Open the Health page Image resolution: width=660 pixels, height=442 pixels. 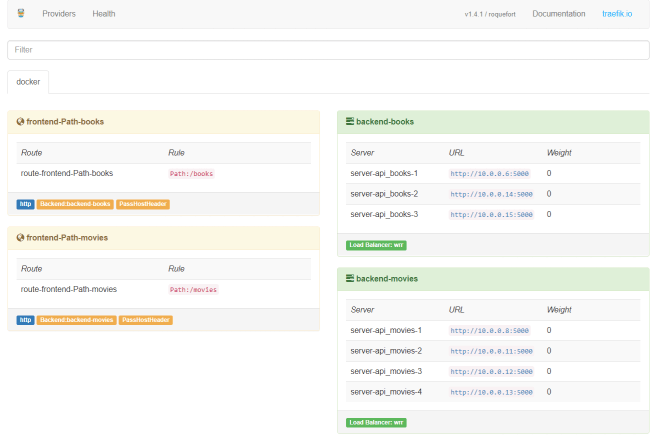[x=104, y=14]
